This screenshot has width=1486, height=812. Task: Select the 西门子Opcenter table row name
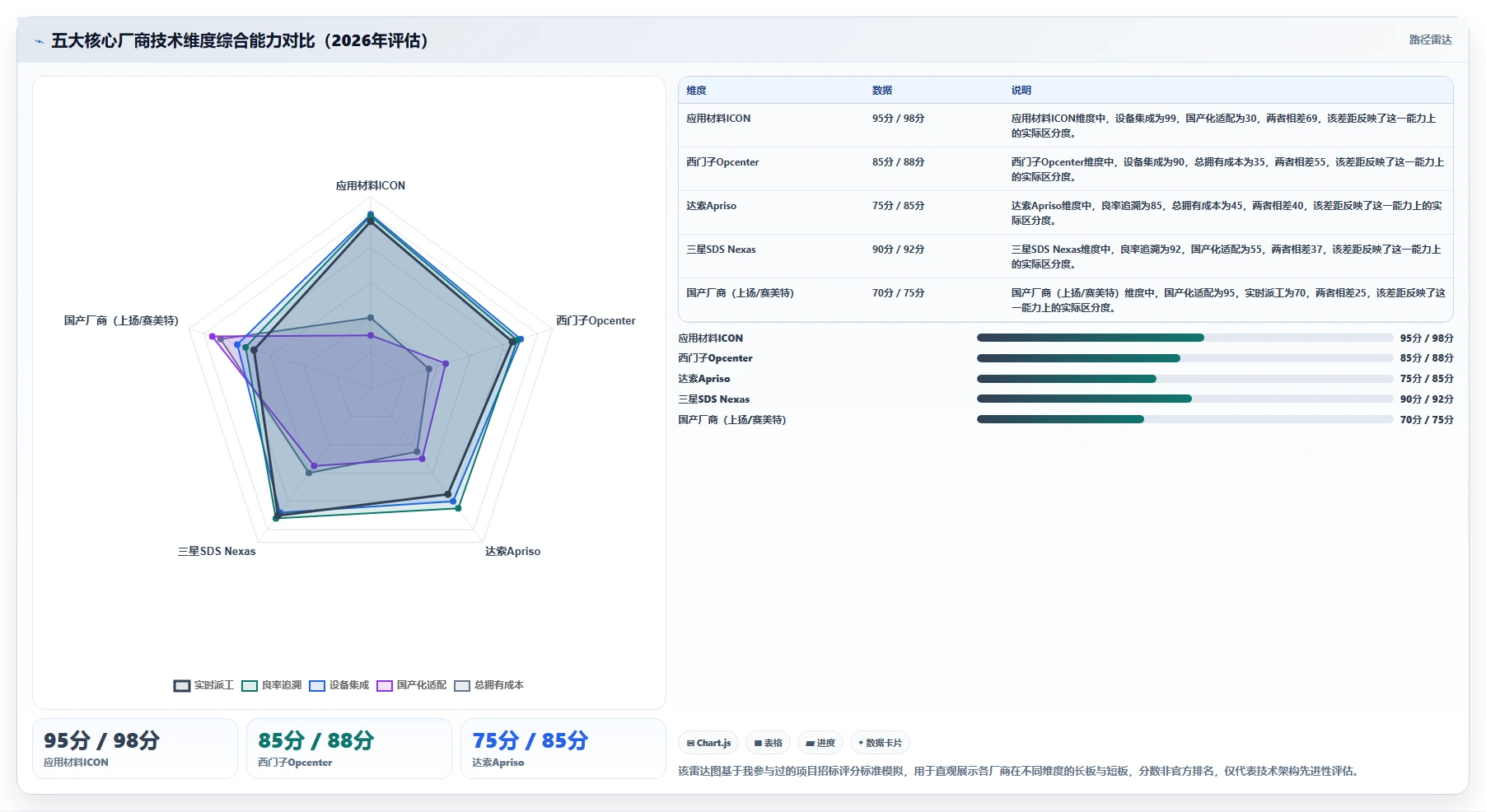coord(722,162)
